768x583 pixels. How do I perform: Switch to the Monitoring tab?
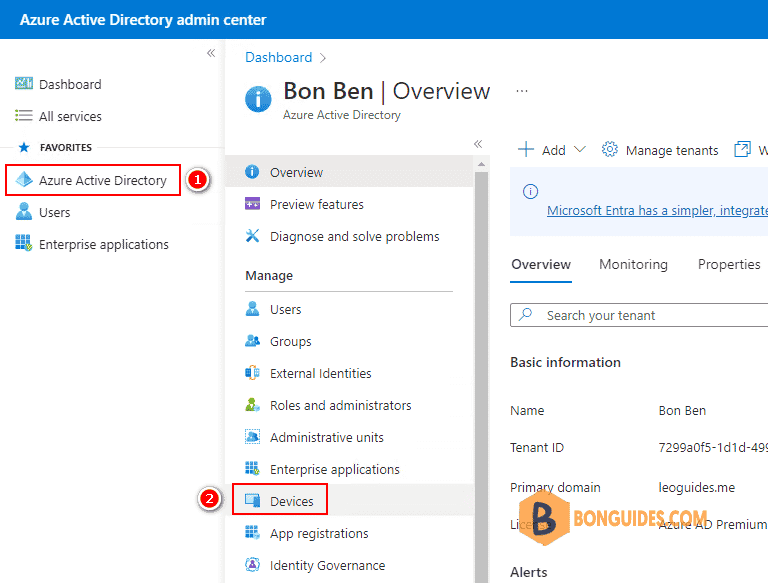coord(633,265)
